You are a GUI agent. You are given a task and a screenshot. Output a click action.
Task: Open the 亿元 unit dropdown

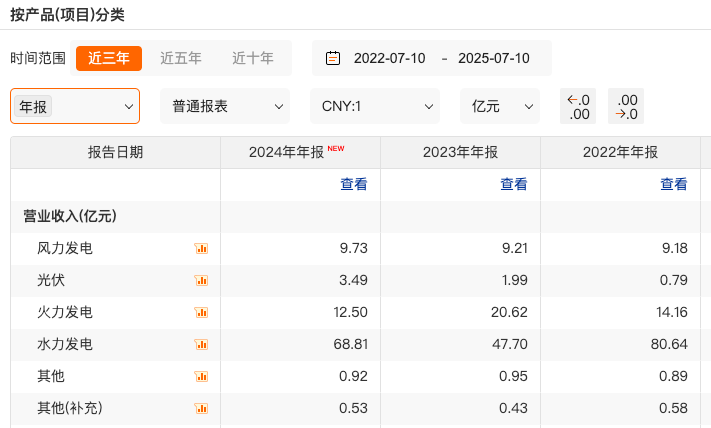click(500, 106)
